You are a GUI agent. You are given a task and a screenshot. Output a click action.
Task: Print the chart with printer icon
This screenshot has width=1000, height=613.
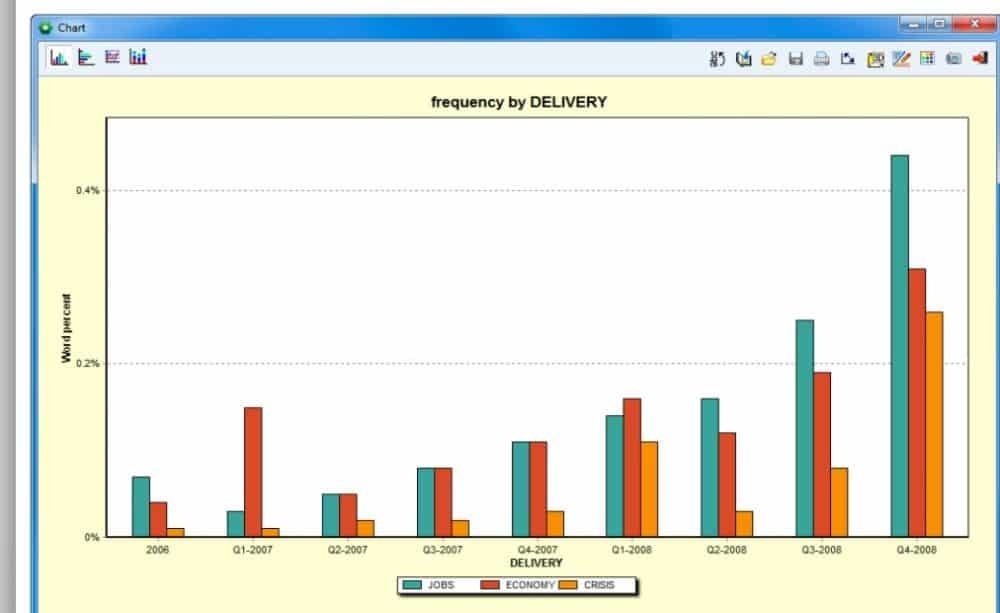tap(822, 60)
